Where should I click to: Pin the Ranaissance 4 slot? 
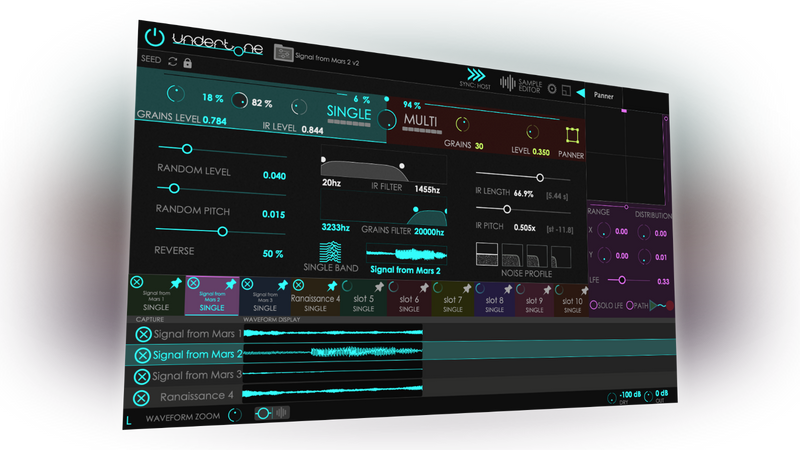tap(332, 286)
